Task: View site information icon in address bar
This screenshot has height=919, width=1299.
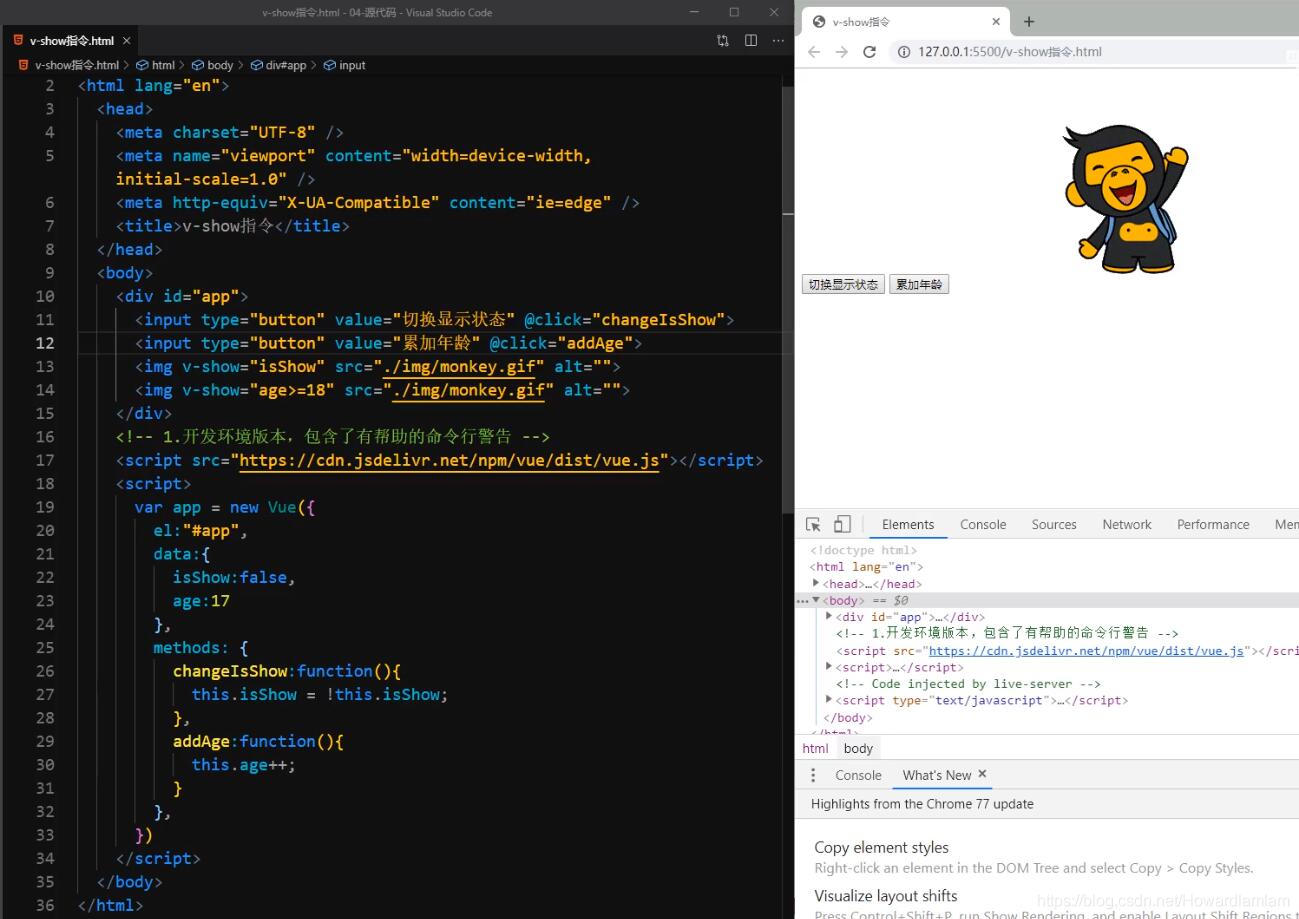Action: 903,52
